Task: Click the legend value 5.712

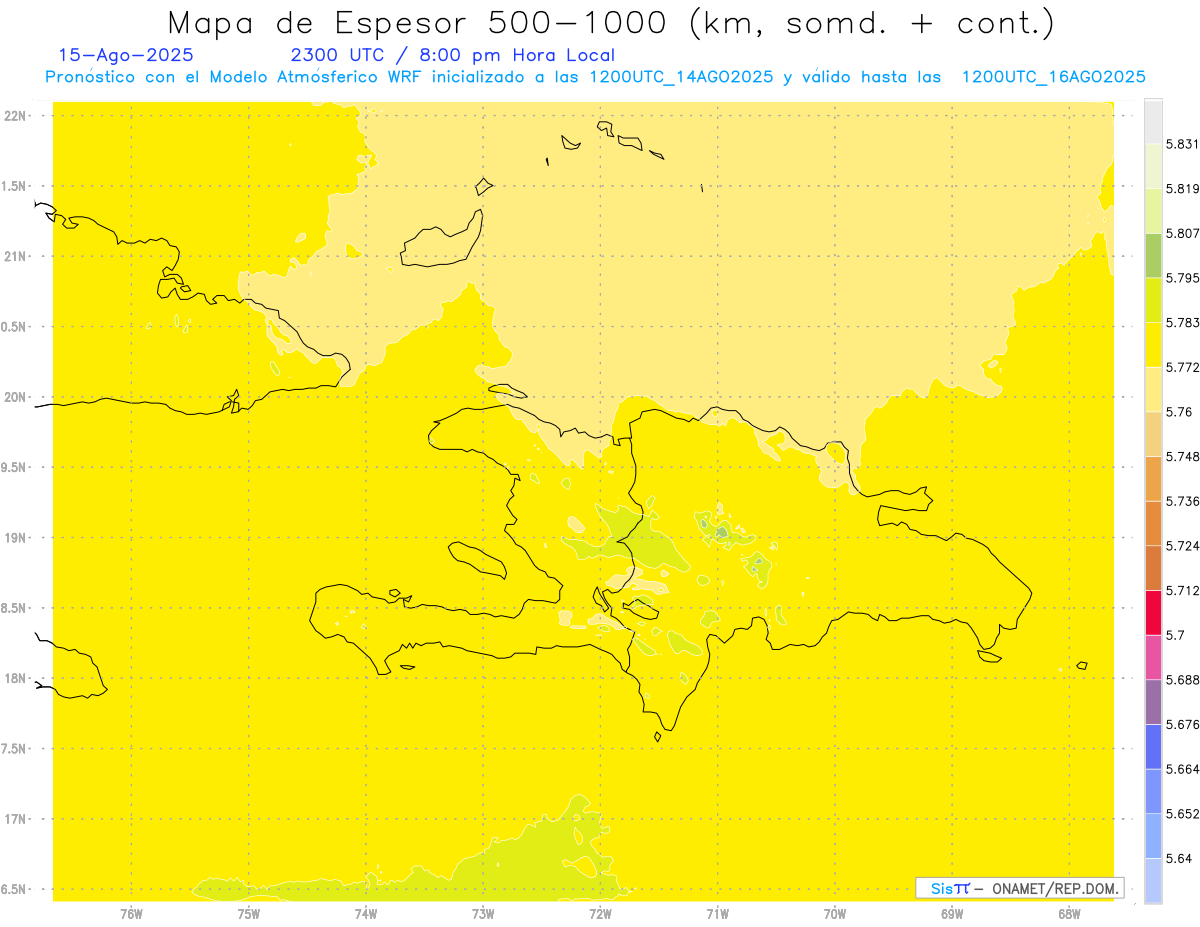Action: pos(1182,590)
